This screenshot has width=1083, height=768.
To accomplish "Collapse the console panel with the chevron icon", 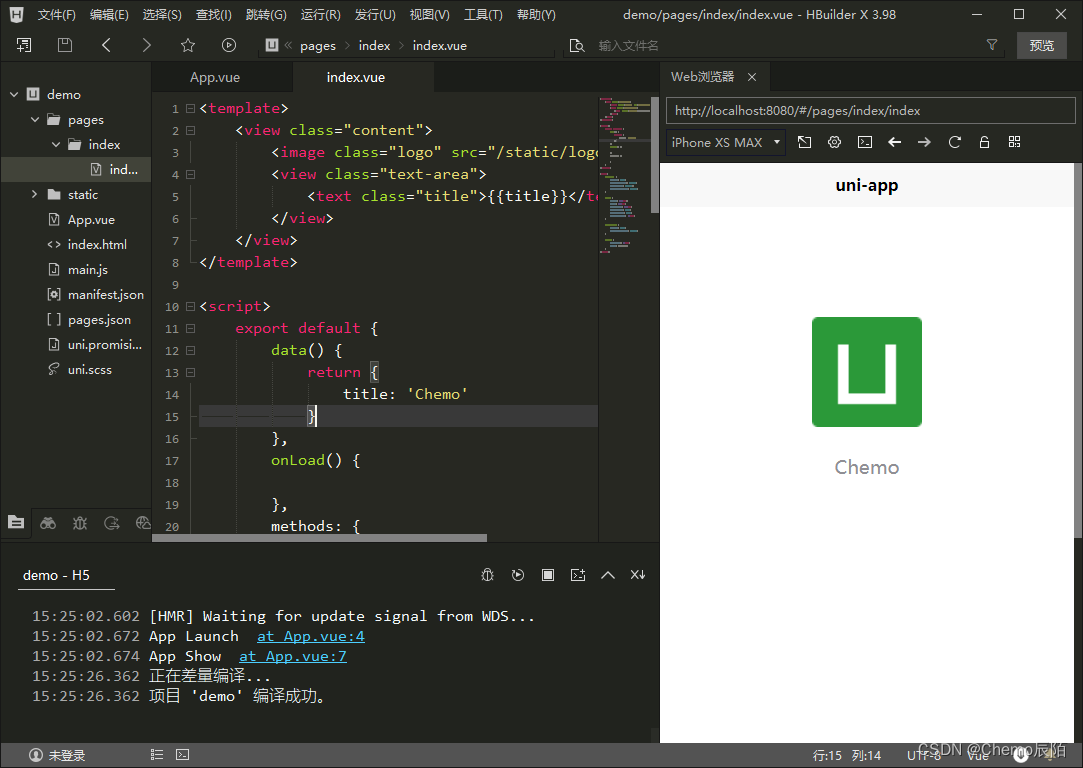I will tap(608, 574).
